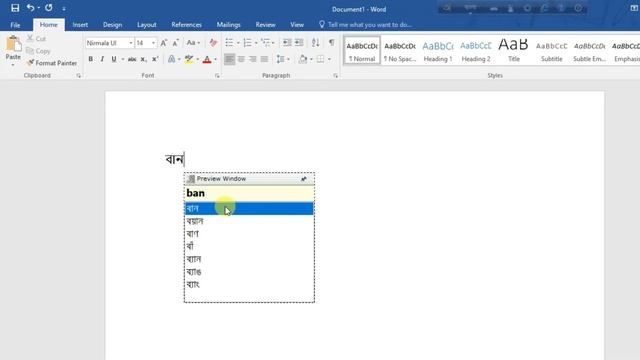This screenshot has height=360, width=640.
Task: Open the Font dialog launcher
Action: (x=217, y=76)
